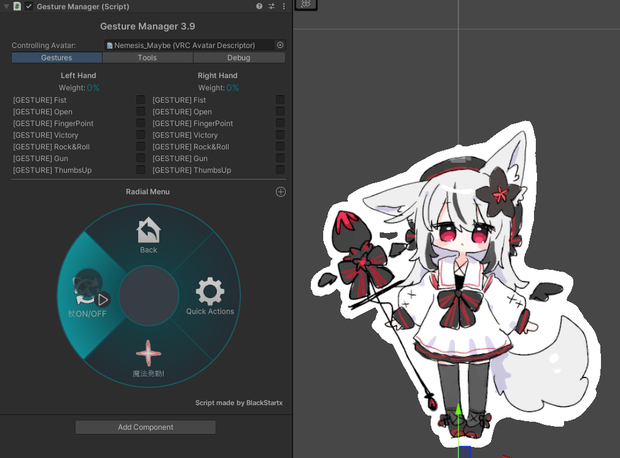Click the Right Hand Weight 0% value

click(x=232, y=88)
